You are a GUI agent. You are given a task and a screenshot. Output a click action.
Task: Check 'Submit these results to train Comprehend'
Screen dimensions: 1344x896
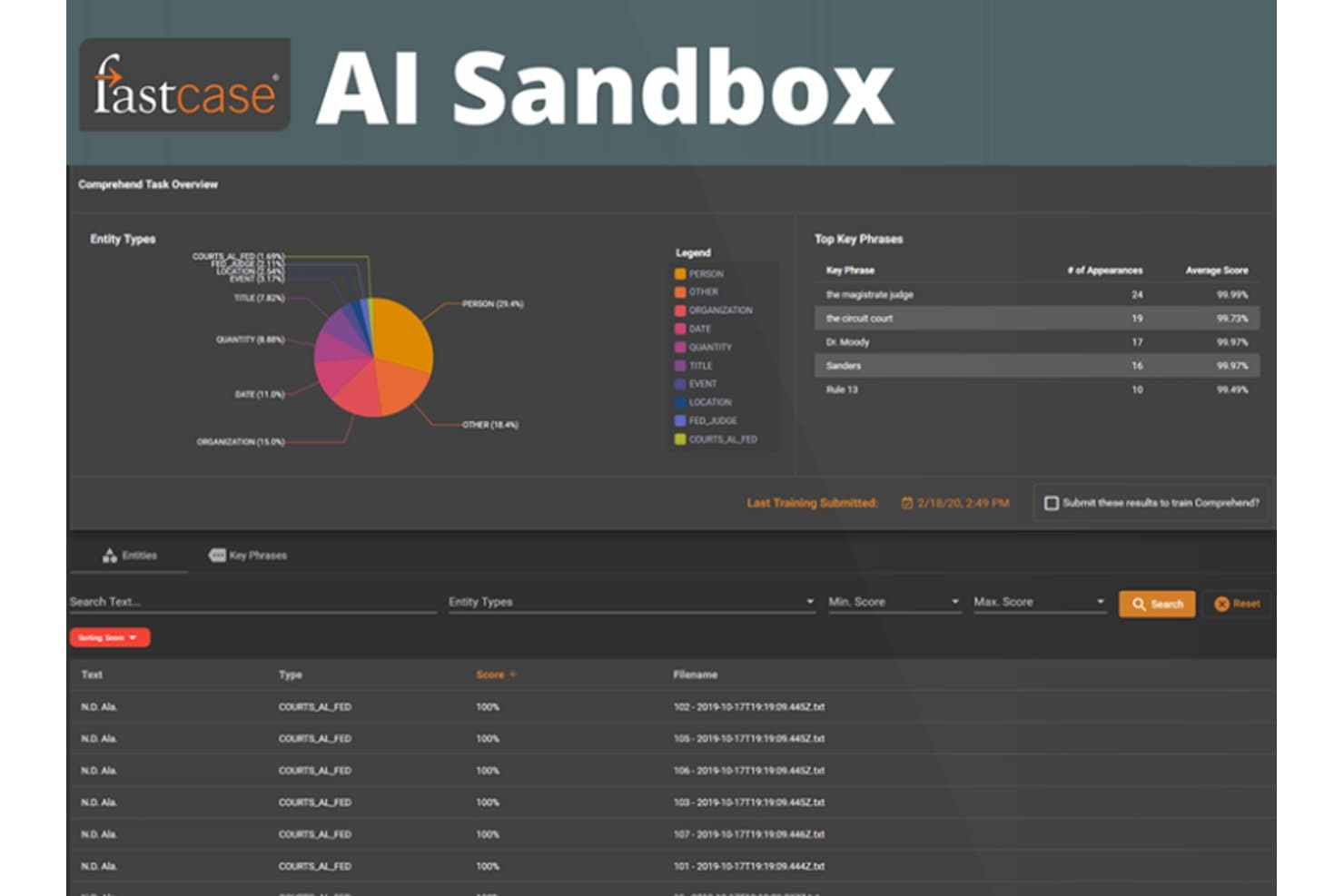click(1052, 503)
